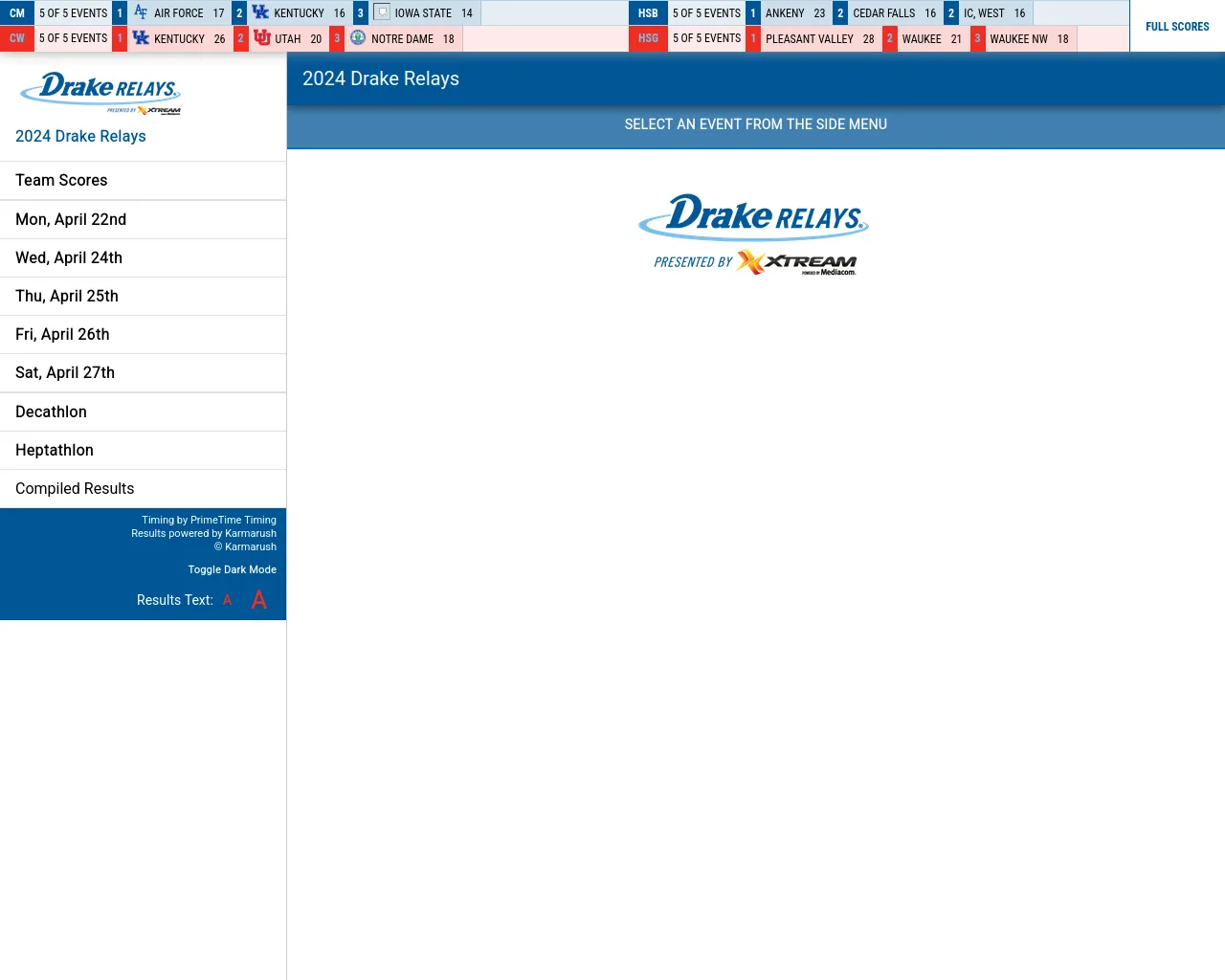Expand Wed, April 24th events

pyautogui.click(x=144, y=258)
